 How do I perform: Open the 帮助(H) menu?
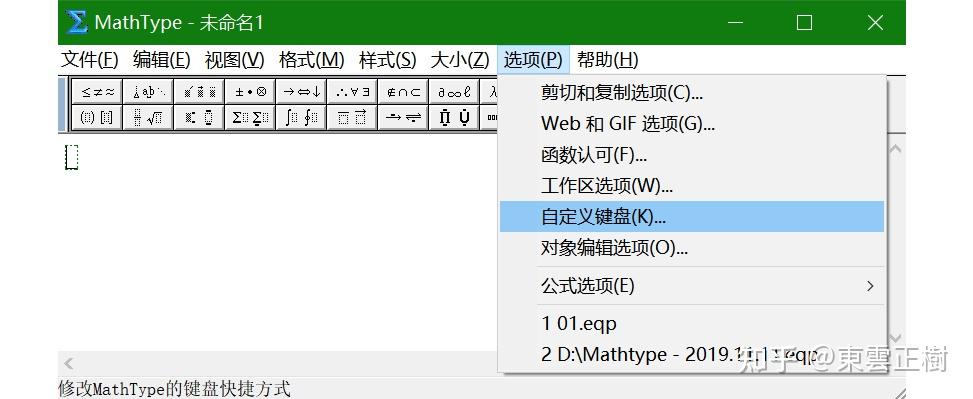click(x=608, y=60)
